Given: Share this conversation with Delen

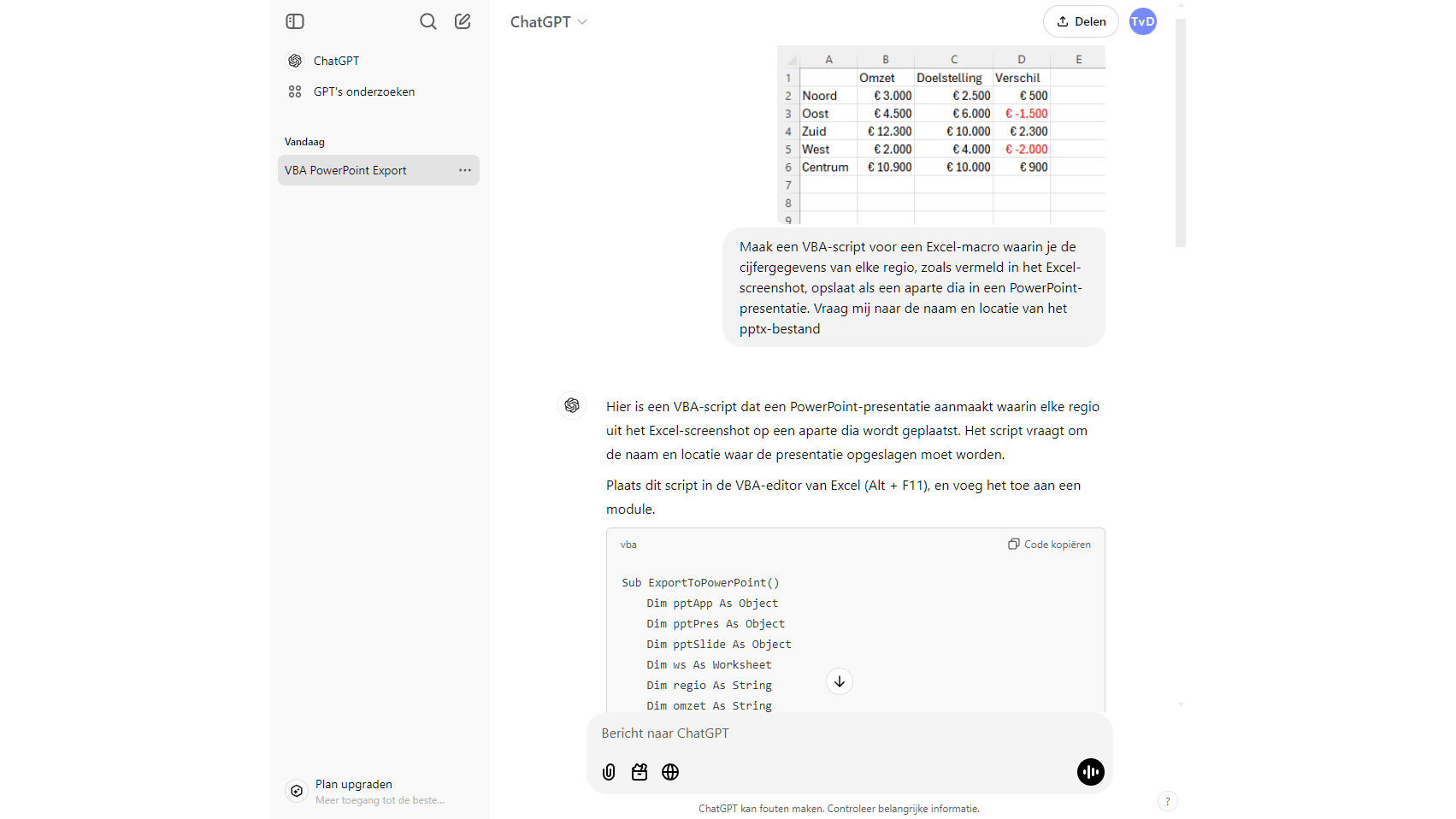Looking at the screenshot, I should click(1081, 21).
